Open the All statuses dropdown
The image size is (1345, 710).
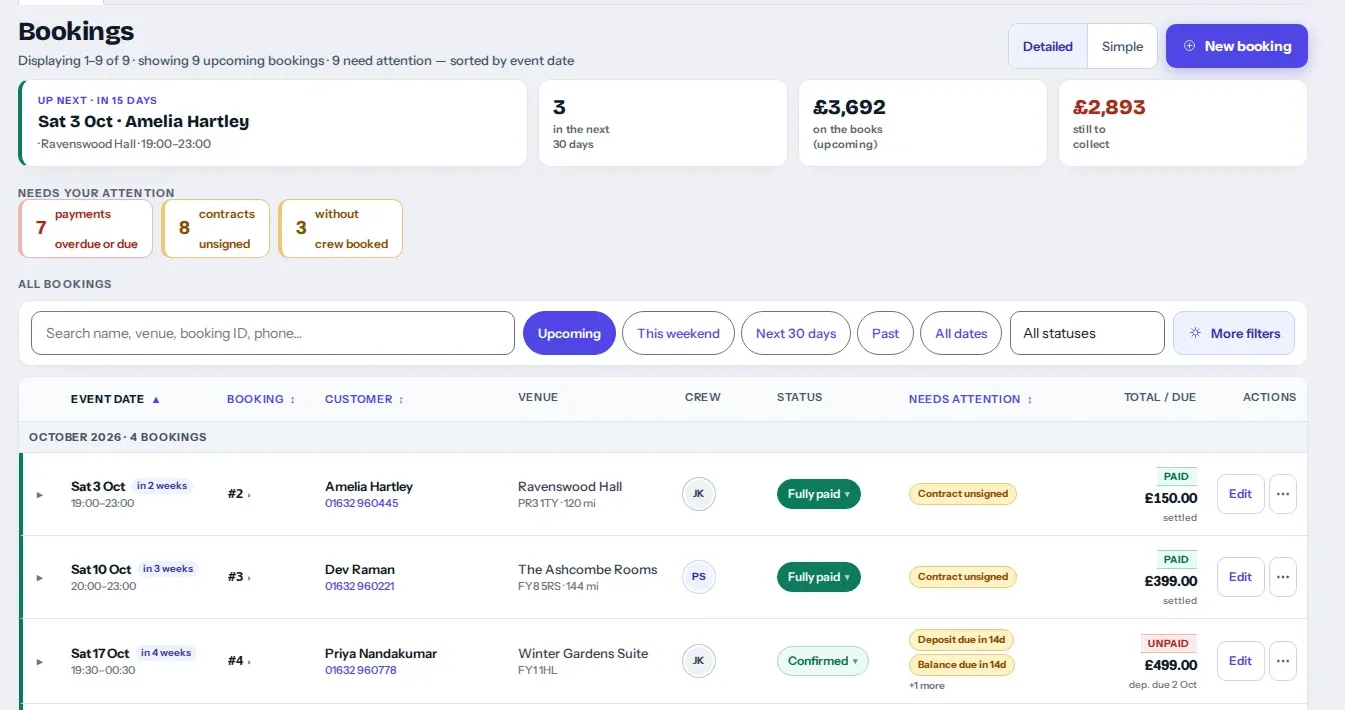[x=1087, y=333]
